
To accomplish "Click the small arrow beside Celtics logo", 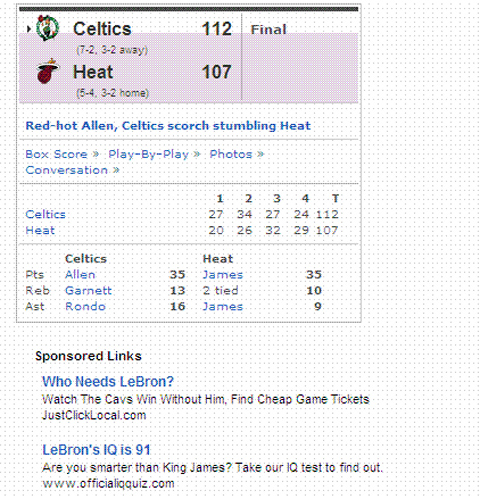I will coord(29,29).
